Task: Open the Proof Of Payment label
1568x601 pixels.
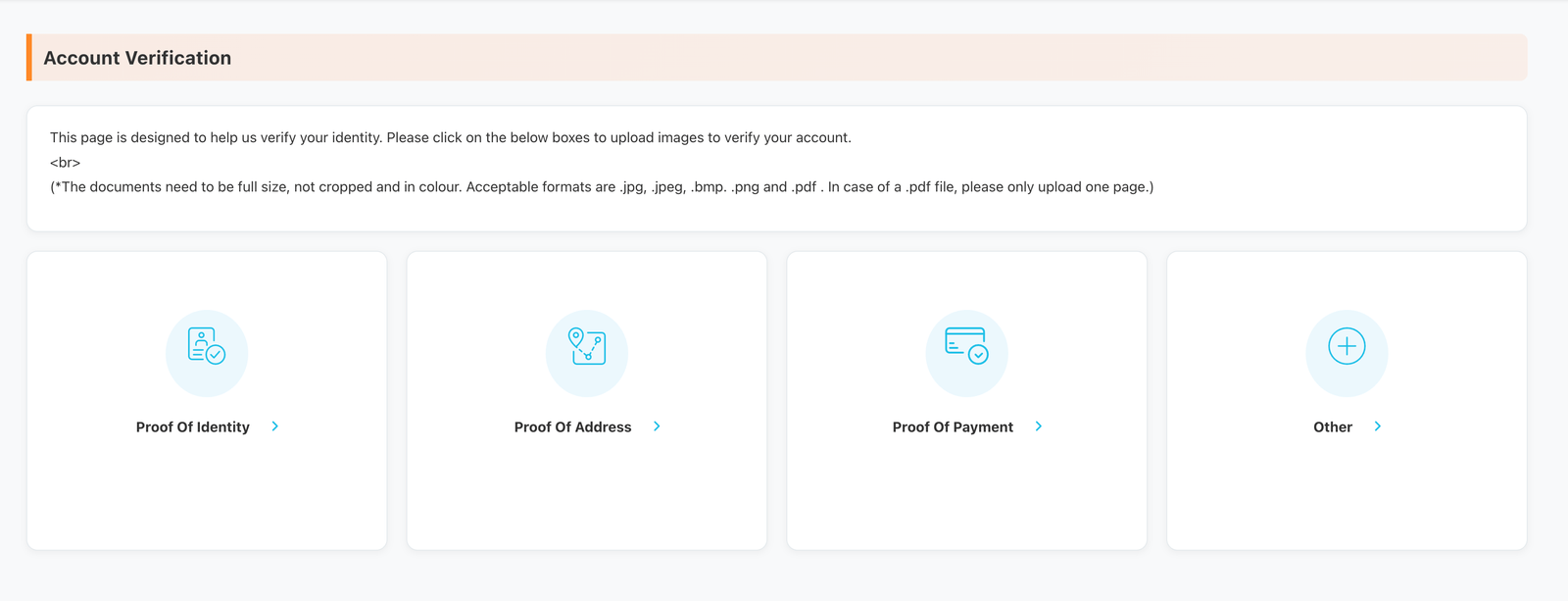Action: coord(953,427)
